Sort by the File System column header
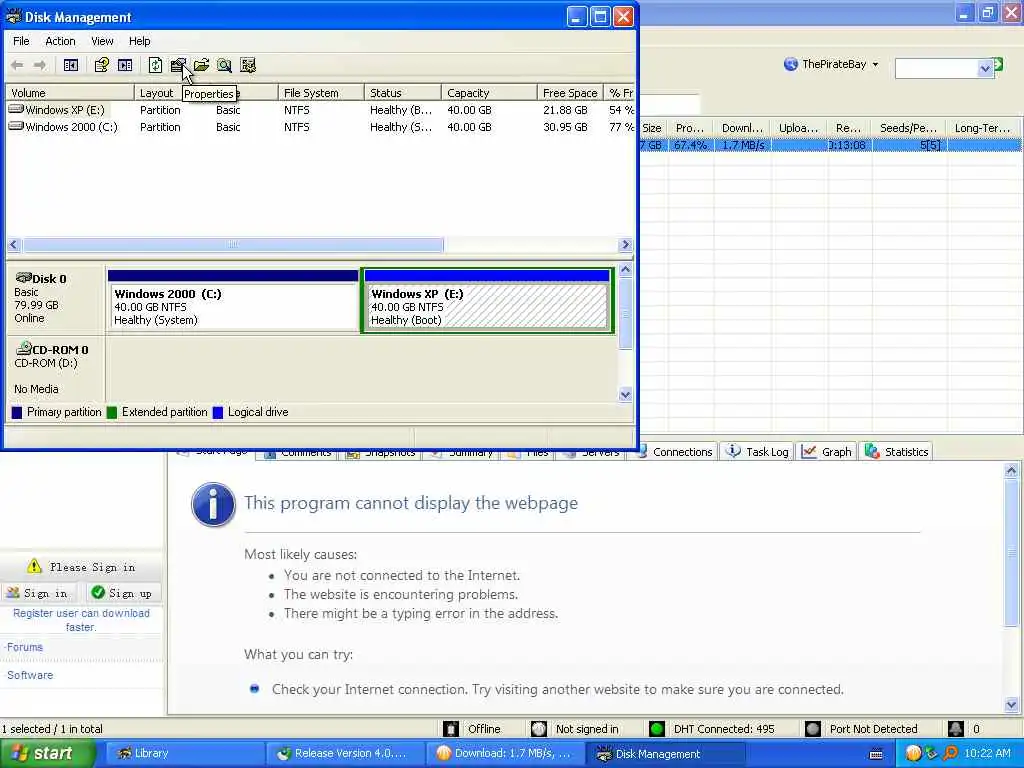Viewport: 1024px width, 768px height. [x=321, y=93]
